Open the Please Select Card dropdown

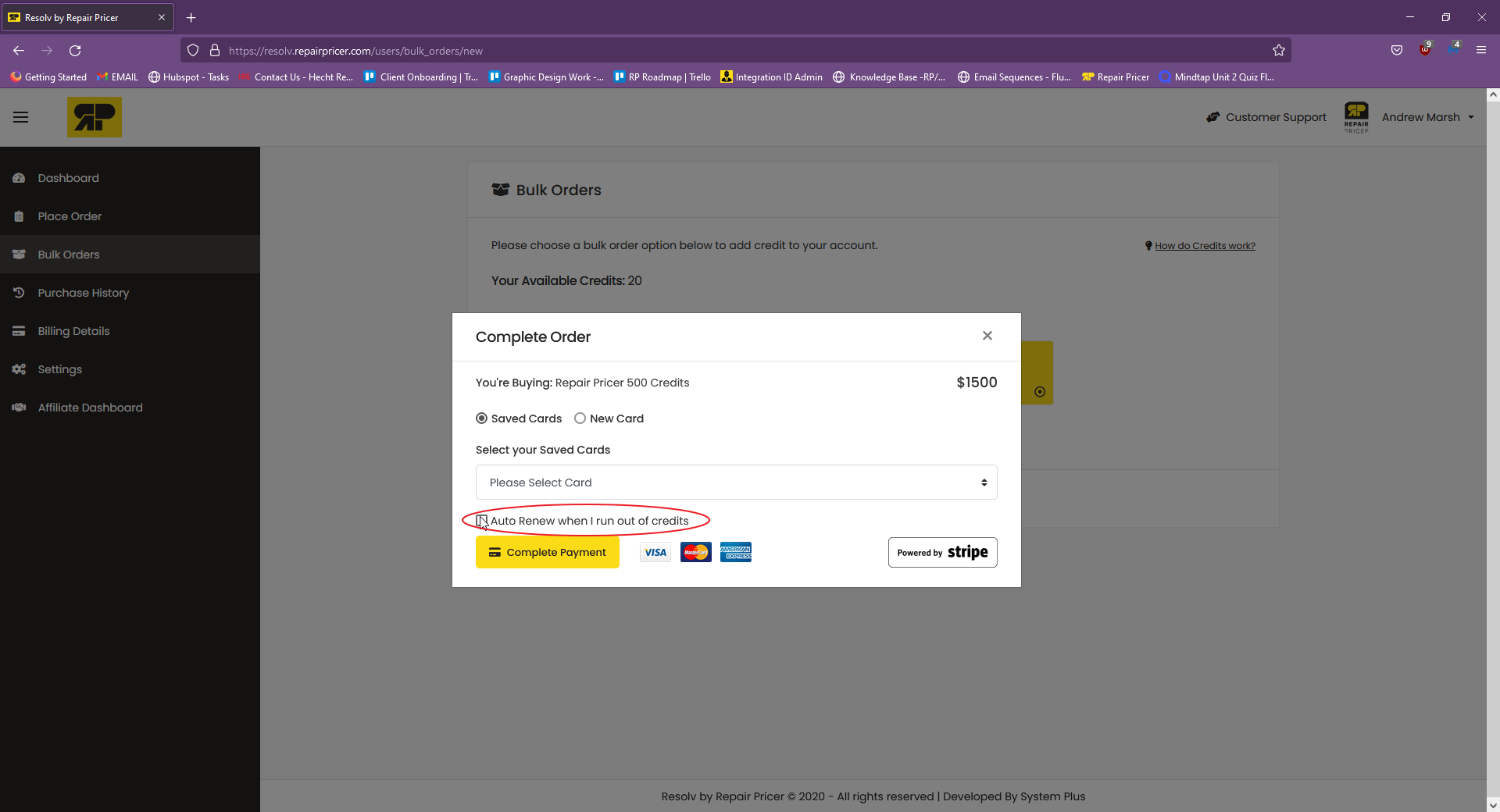(x=736, y=483)
